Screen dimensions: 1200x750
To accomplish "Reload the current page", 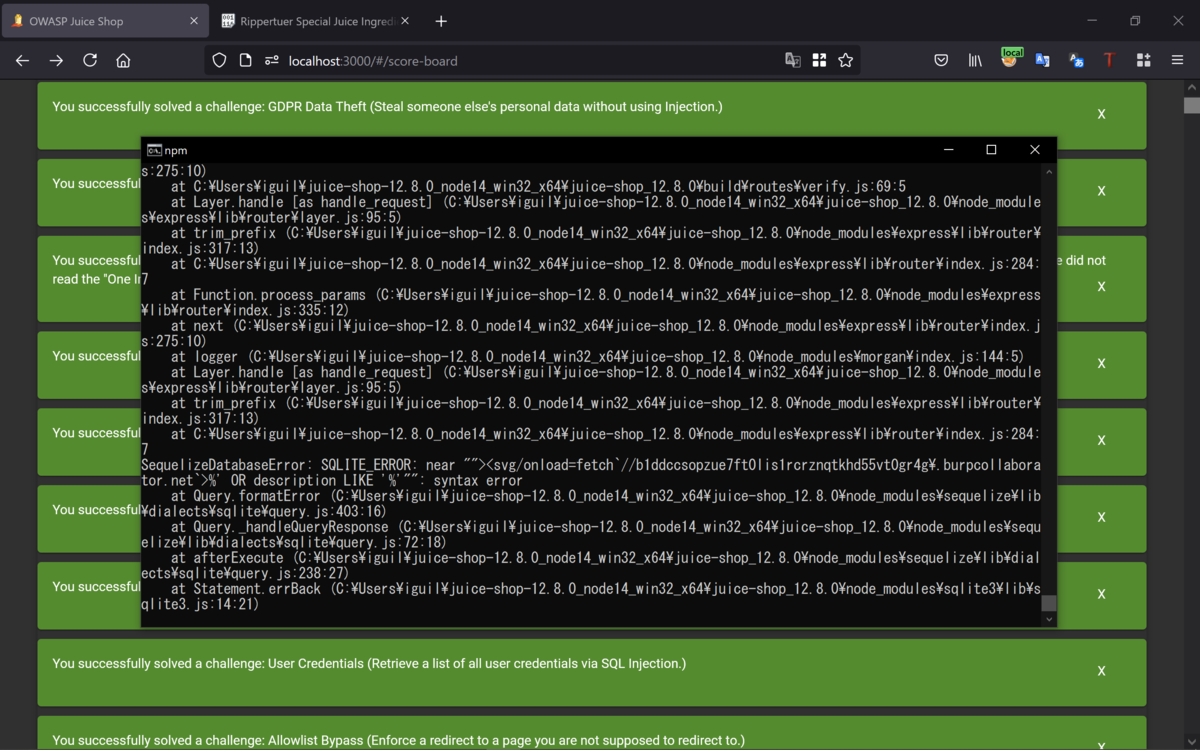I will [x=90, y=60].
